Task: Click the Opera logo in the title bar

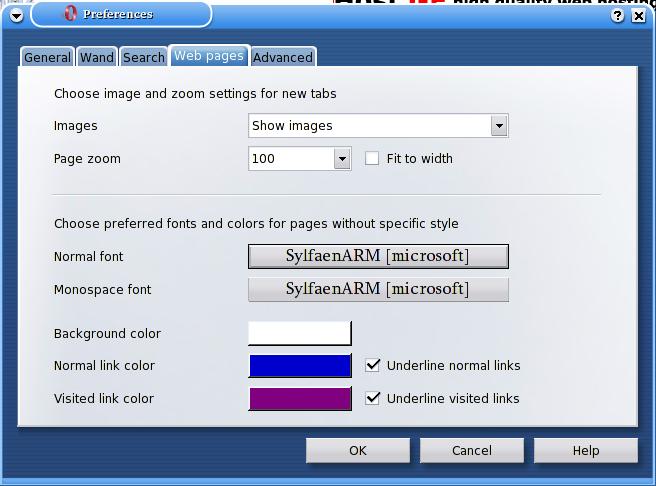Action: pos(70,14)
